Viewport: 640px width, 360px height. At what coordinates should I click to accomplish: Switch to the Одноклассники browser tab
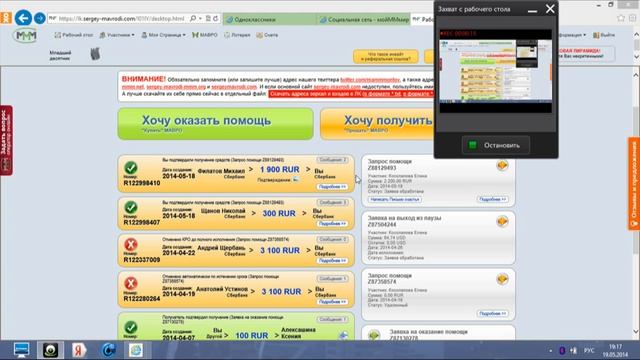(x=269, y=19)
